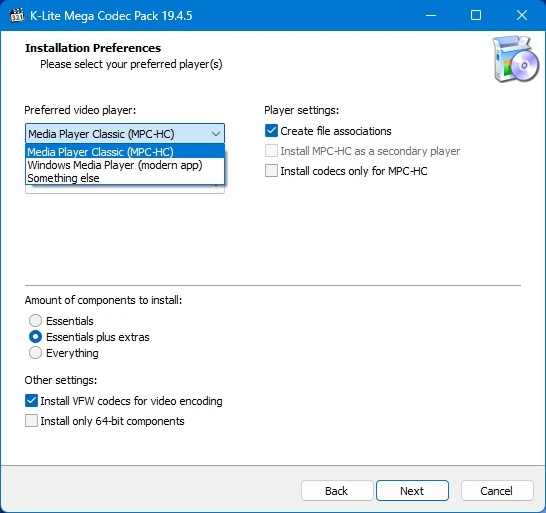
Task: Pick Windows Media Player (modern app) option
Action: [125, 165]
